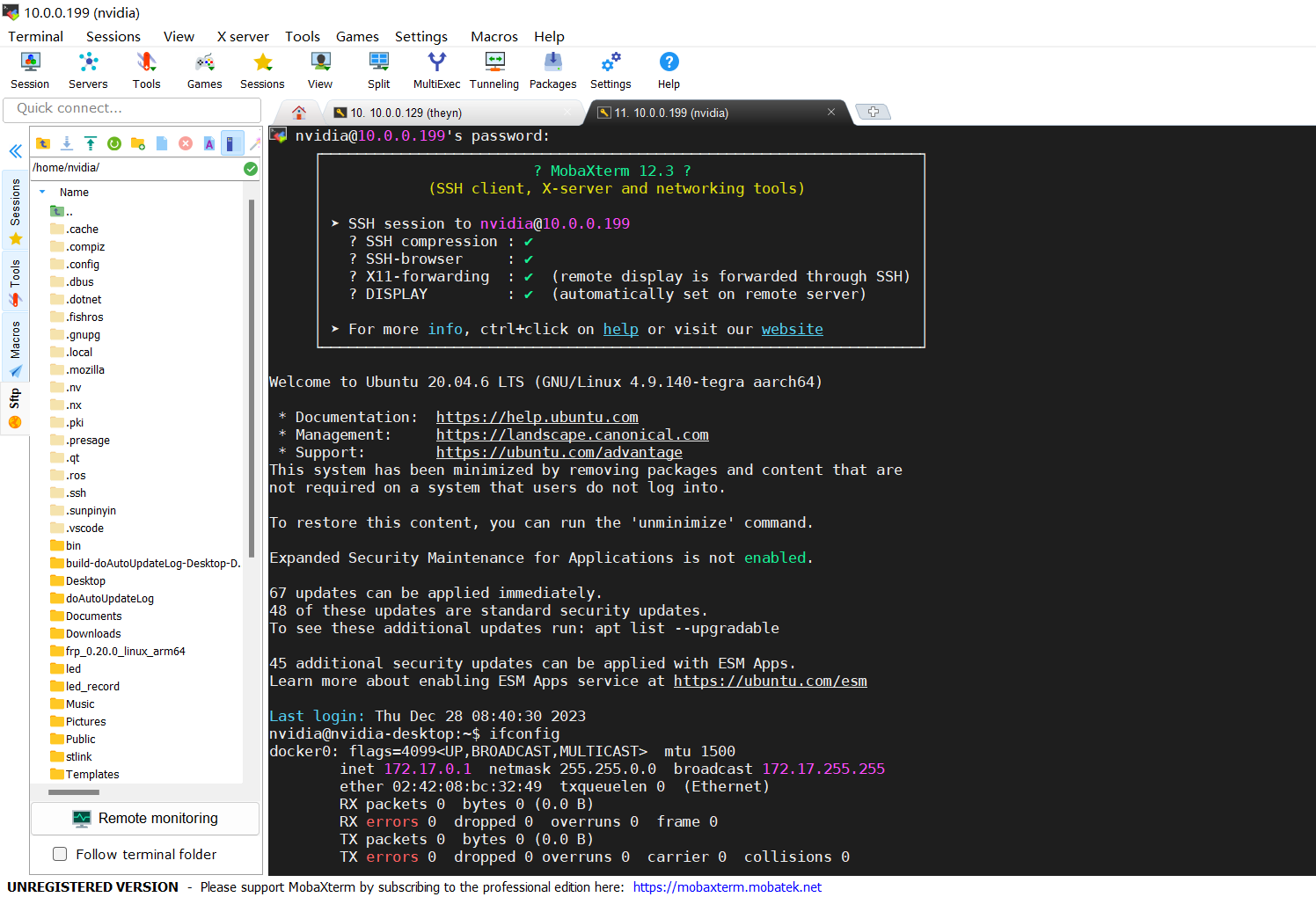Screen dimensions: 1316x897
Task: Enable the Follow terminal folder checkbox
Action: (x=60, y=854)
